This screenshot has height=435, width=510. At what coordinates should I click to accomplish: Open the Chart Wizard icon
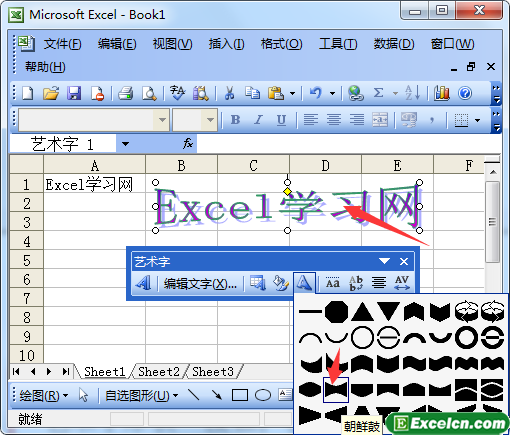(x=442, y=93)
